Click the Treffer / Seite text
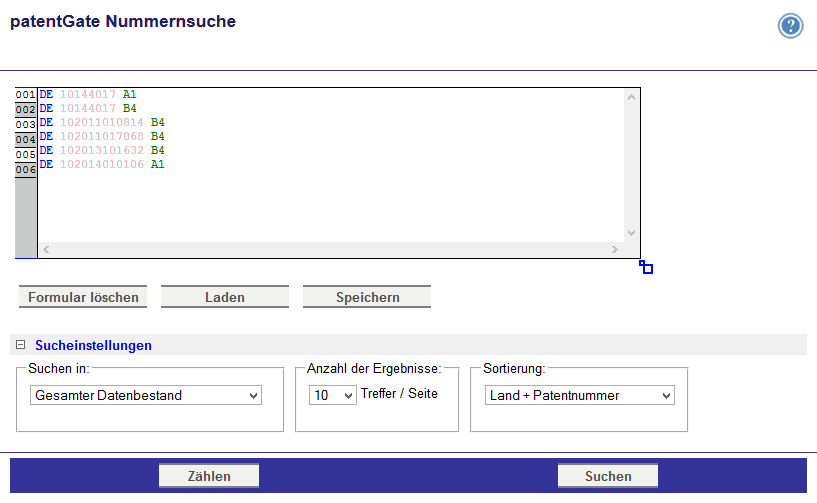The width and height of the screenshot is (817, 503). click(399, 394)
